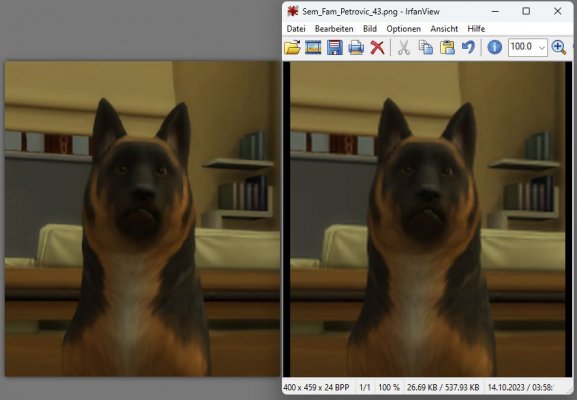Open the Optionen menu
Viewport: 577px width, 400px height.
coord(403,29)
